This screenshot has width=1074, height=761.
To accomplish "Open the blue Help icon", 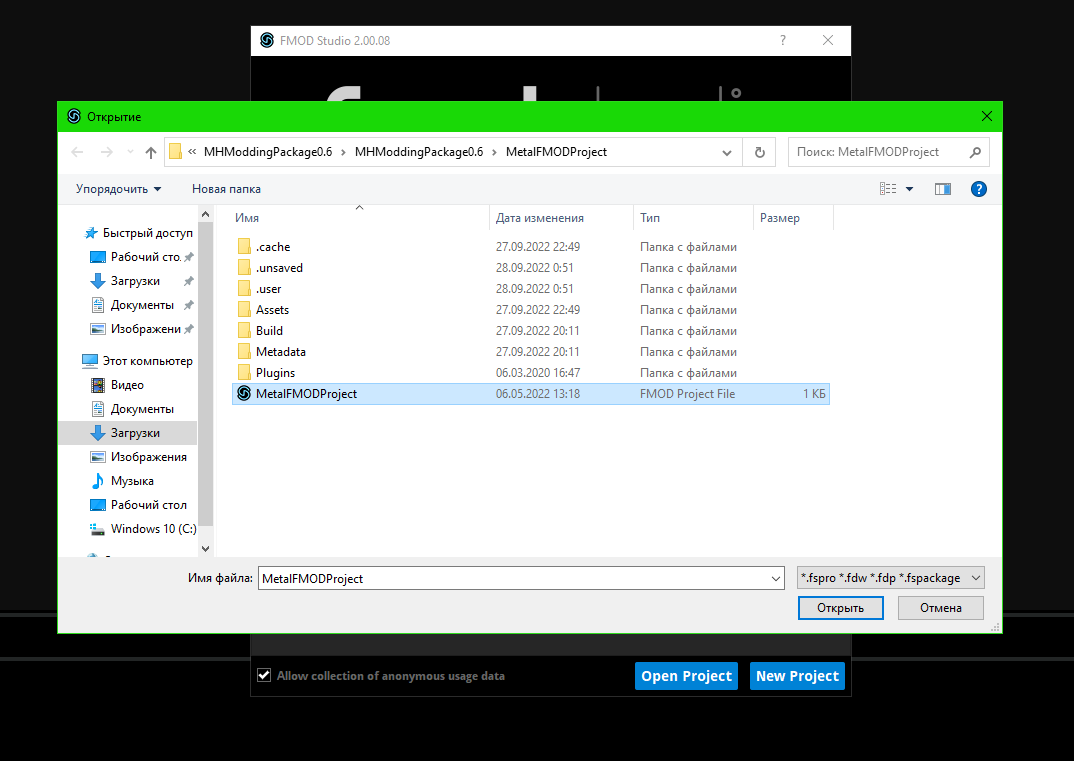I will (x=979, y=189).
